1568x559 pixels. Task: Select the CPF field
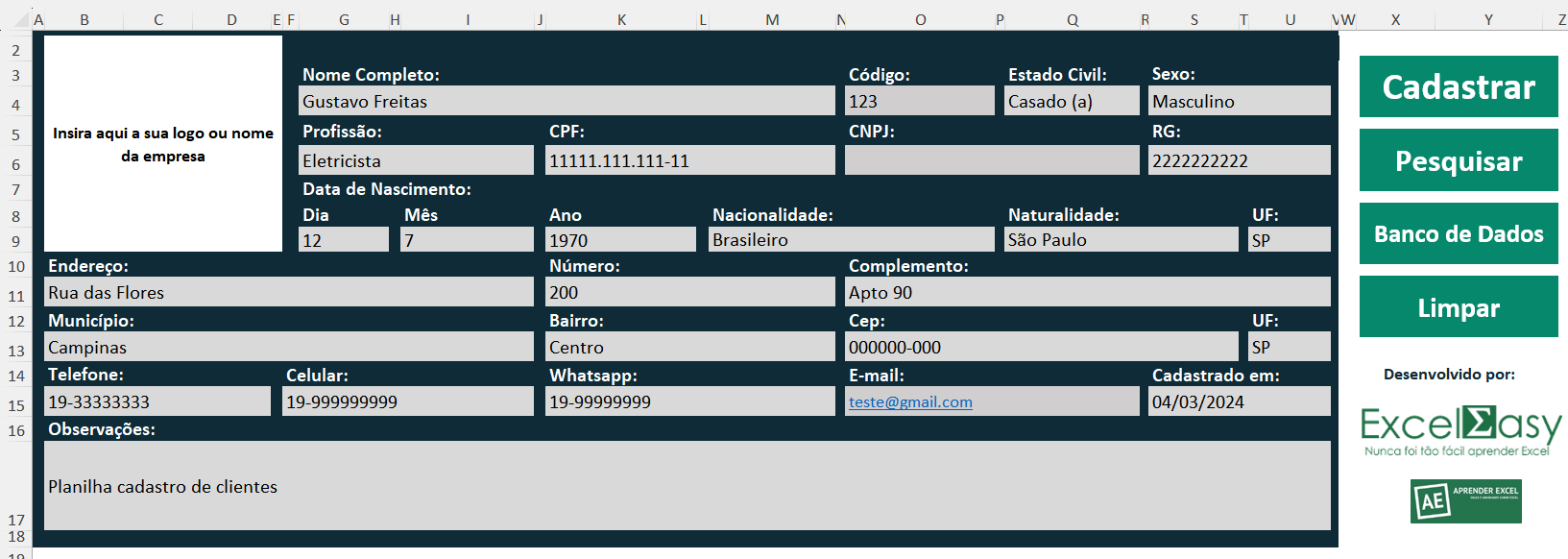(689, 161)
